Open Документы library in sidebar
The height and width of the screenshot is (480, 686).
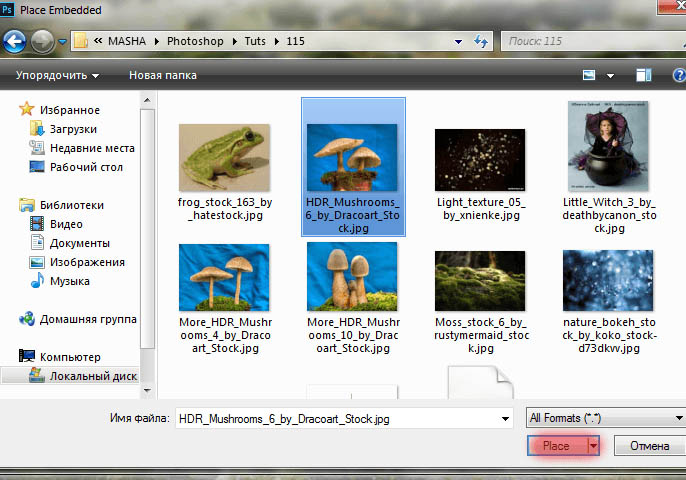pos(80,243)
